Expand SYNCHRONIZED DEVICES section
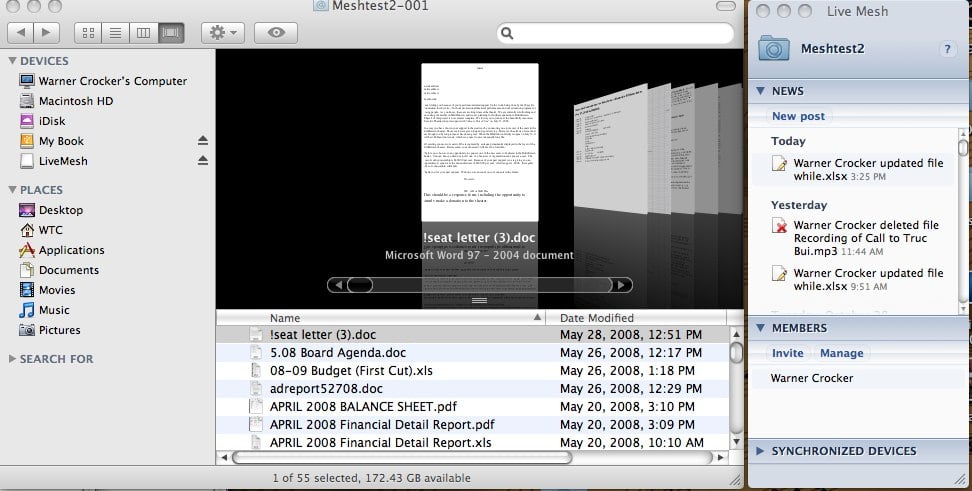972x491 pixels. point(760,451)
